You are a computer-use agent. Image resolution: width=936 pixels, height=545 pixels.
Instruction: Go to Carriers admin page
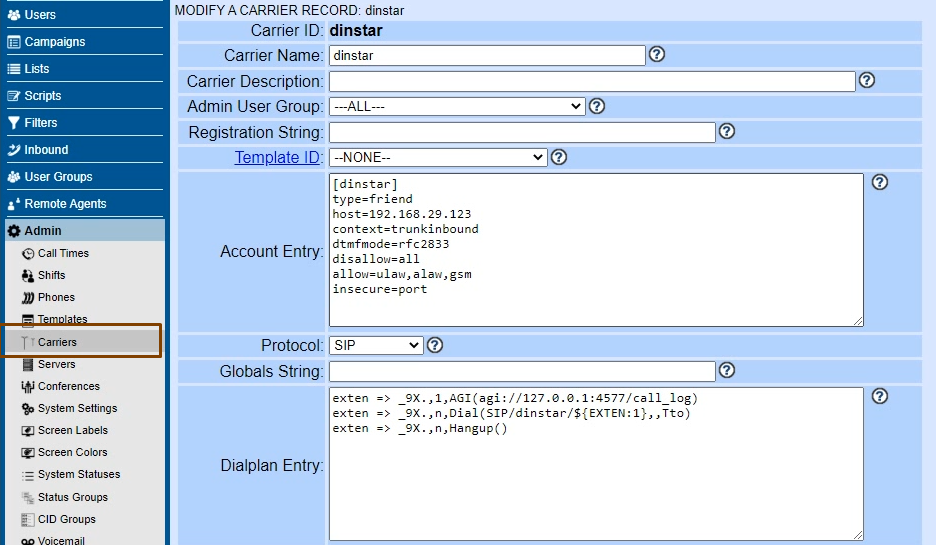pyautogui.click(x=57, y=342)
